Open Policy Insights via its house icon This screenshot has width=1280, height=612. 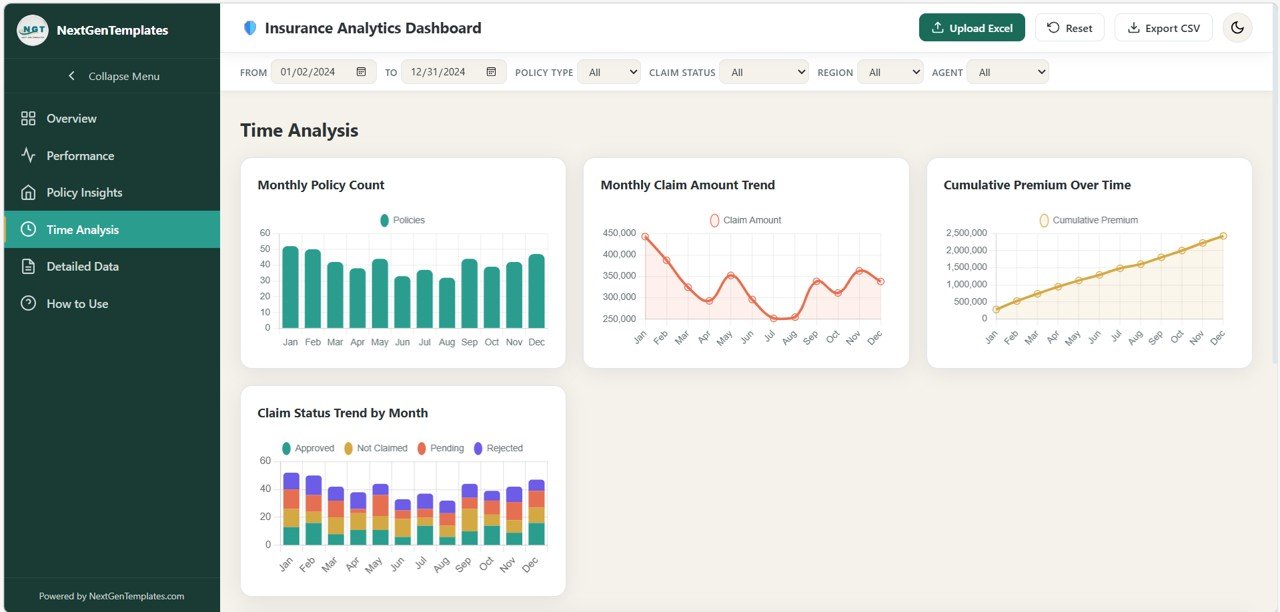pyautogui.click(x=30, y=192)
